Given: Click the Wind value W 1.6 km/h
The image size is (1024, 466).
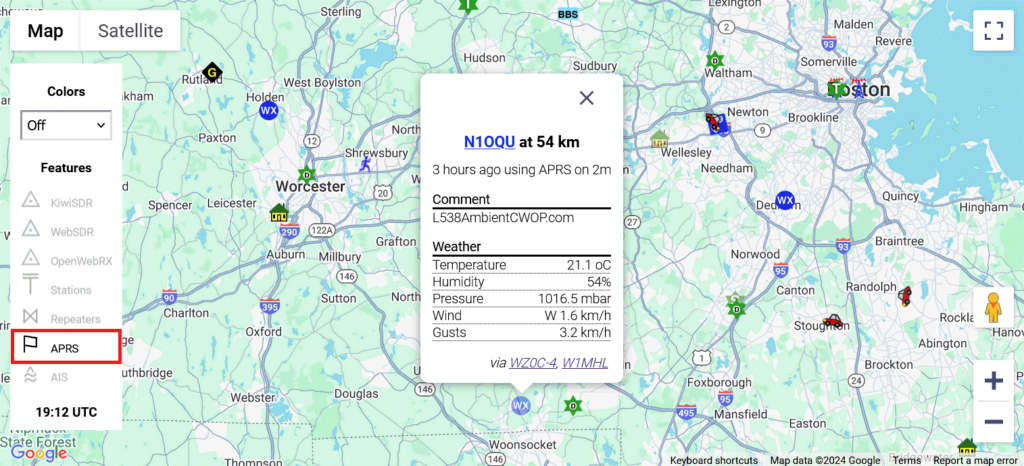Looking at the screenshot, I should [x=578, y=316].
